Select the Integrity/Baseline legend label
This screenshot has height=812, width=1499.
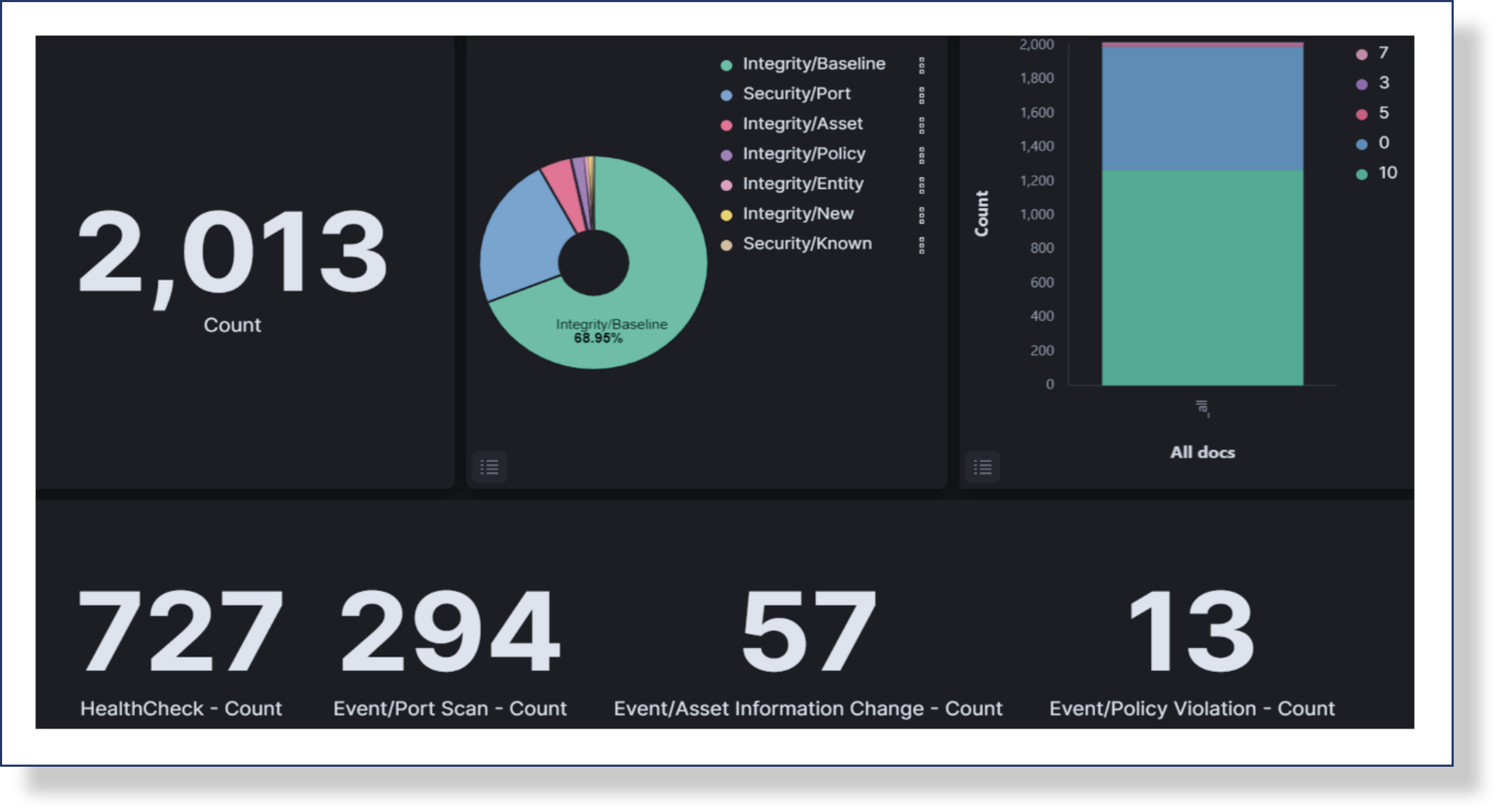tap(814, 64)
